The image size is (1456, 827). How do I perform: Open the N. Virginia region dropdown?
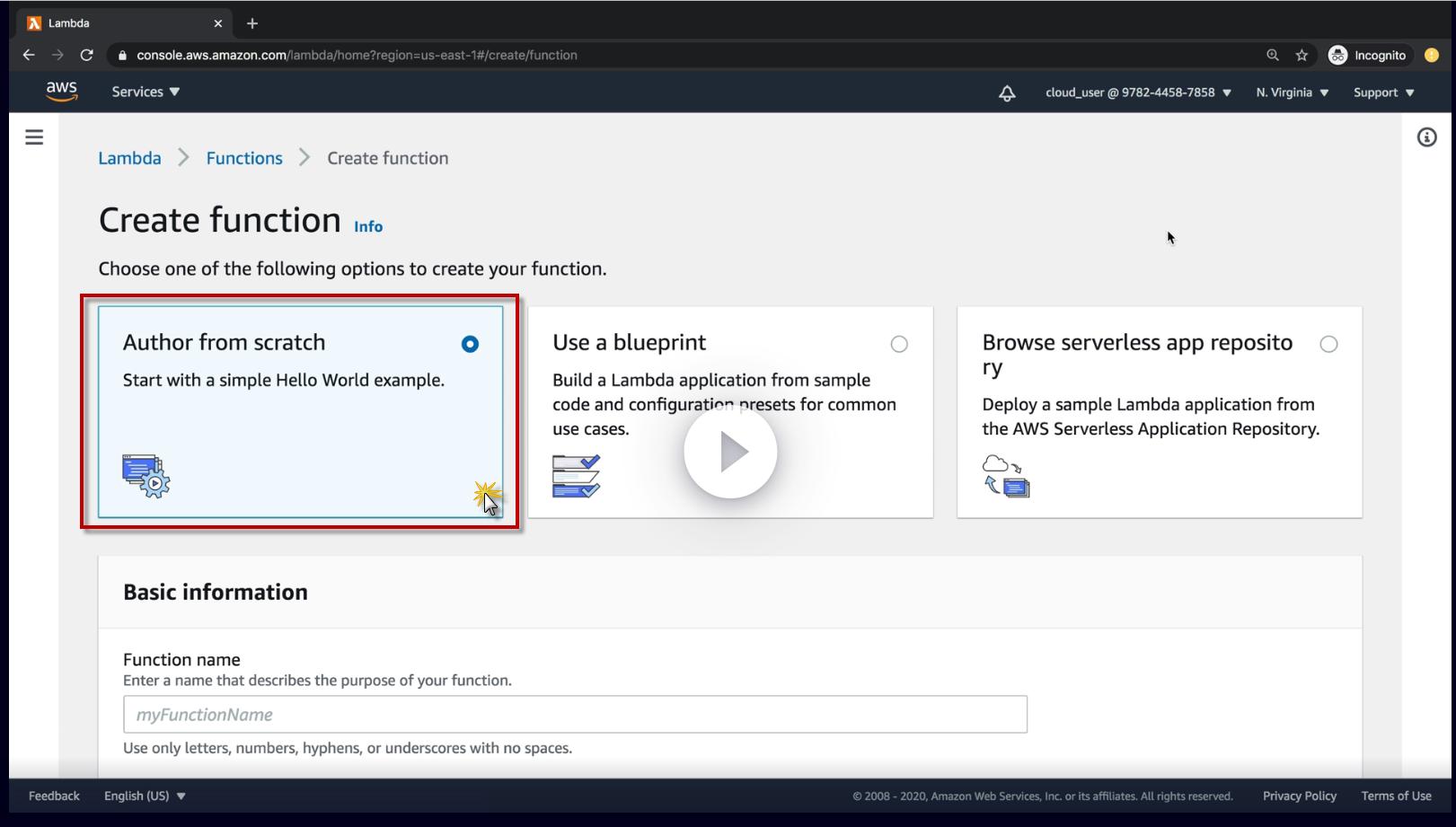1293,92
